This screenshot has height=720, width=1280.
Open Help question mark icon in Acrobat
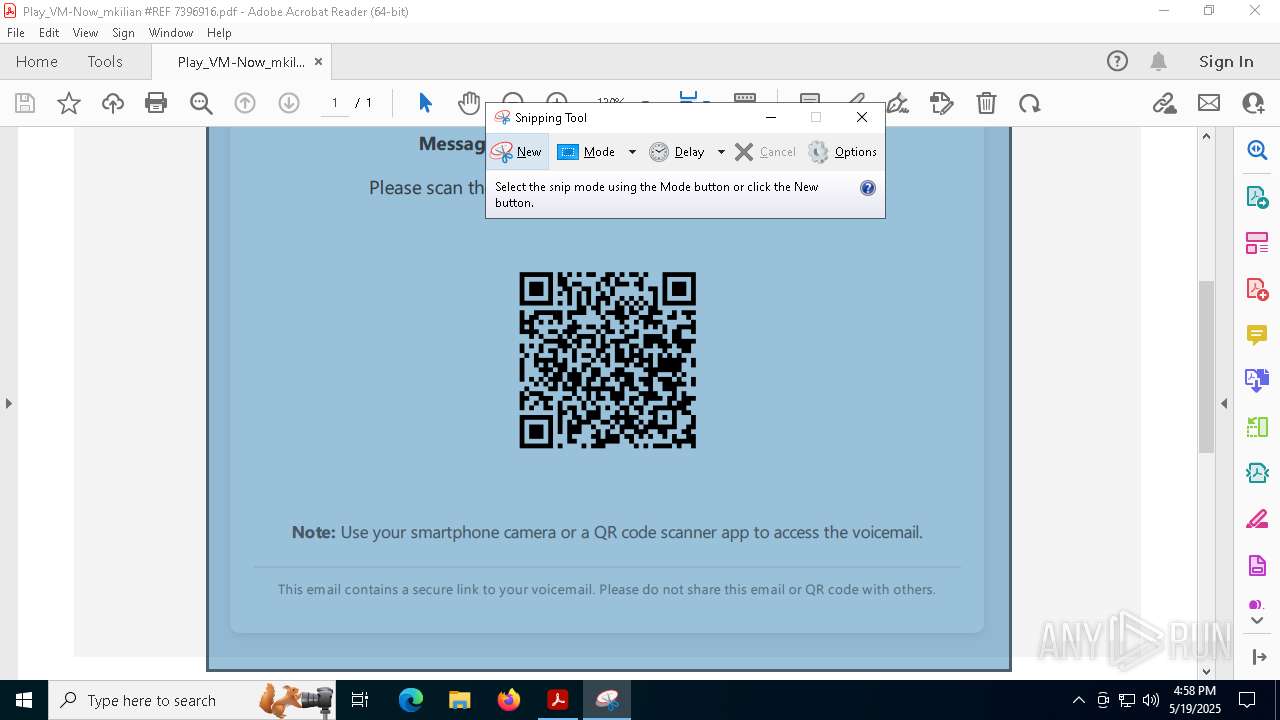coord(1117,61)
